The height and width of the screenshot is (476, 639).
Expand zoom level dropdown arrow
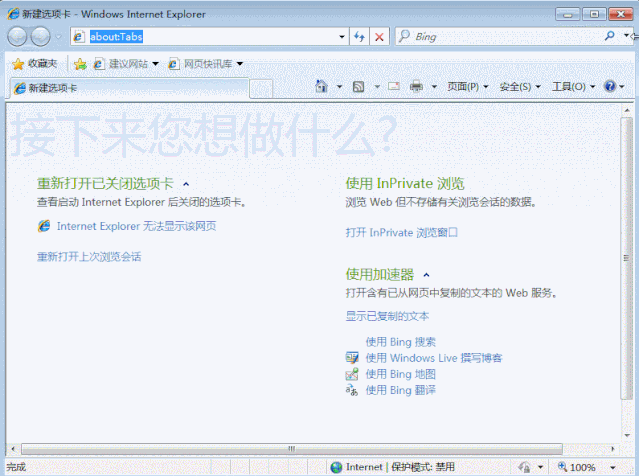pyautogui.click(x=613, y=467)
